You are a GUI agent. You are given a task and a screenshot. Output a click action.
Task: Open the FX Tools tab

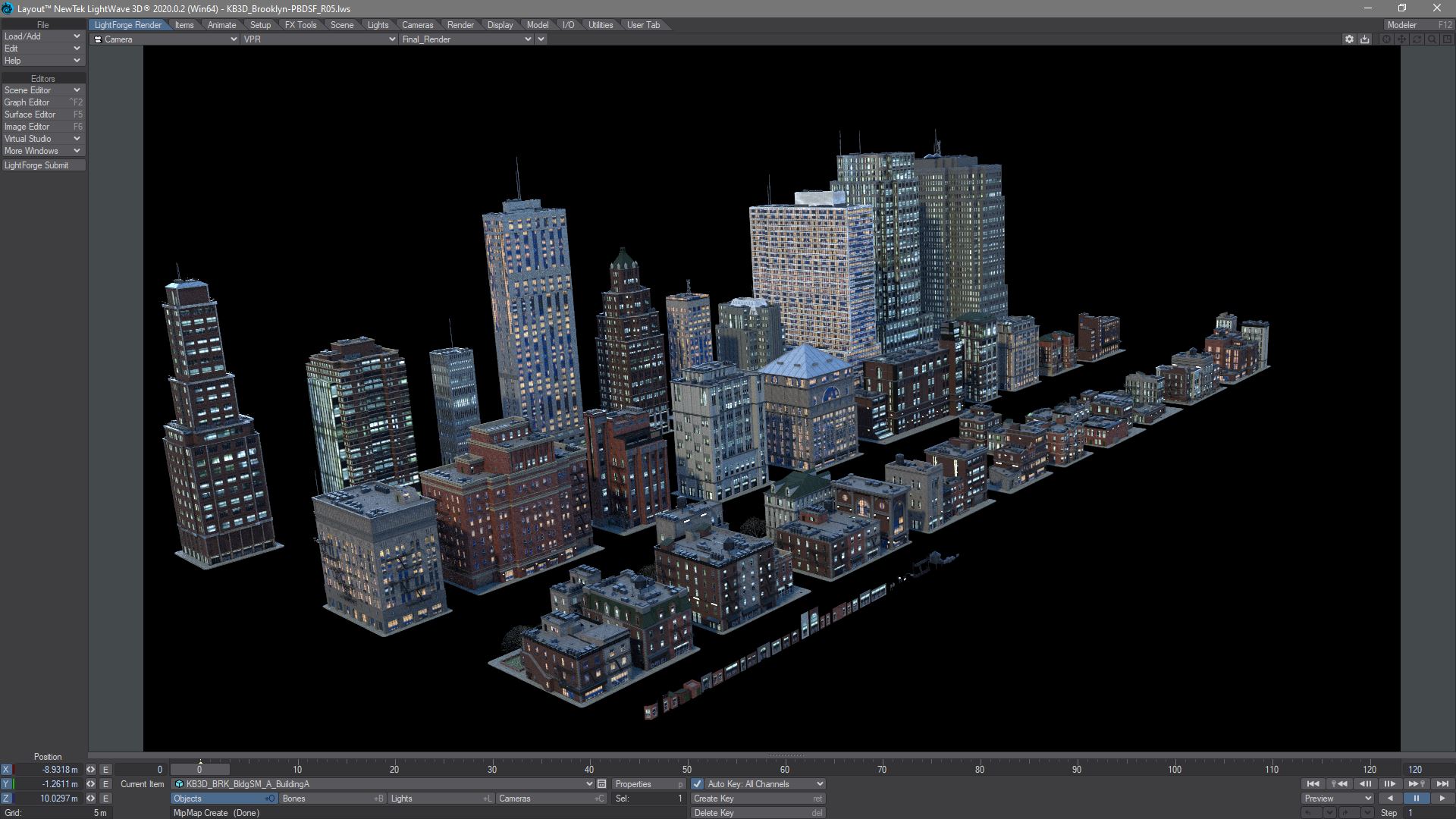(x=300, y=25)
